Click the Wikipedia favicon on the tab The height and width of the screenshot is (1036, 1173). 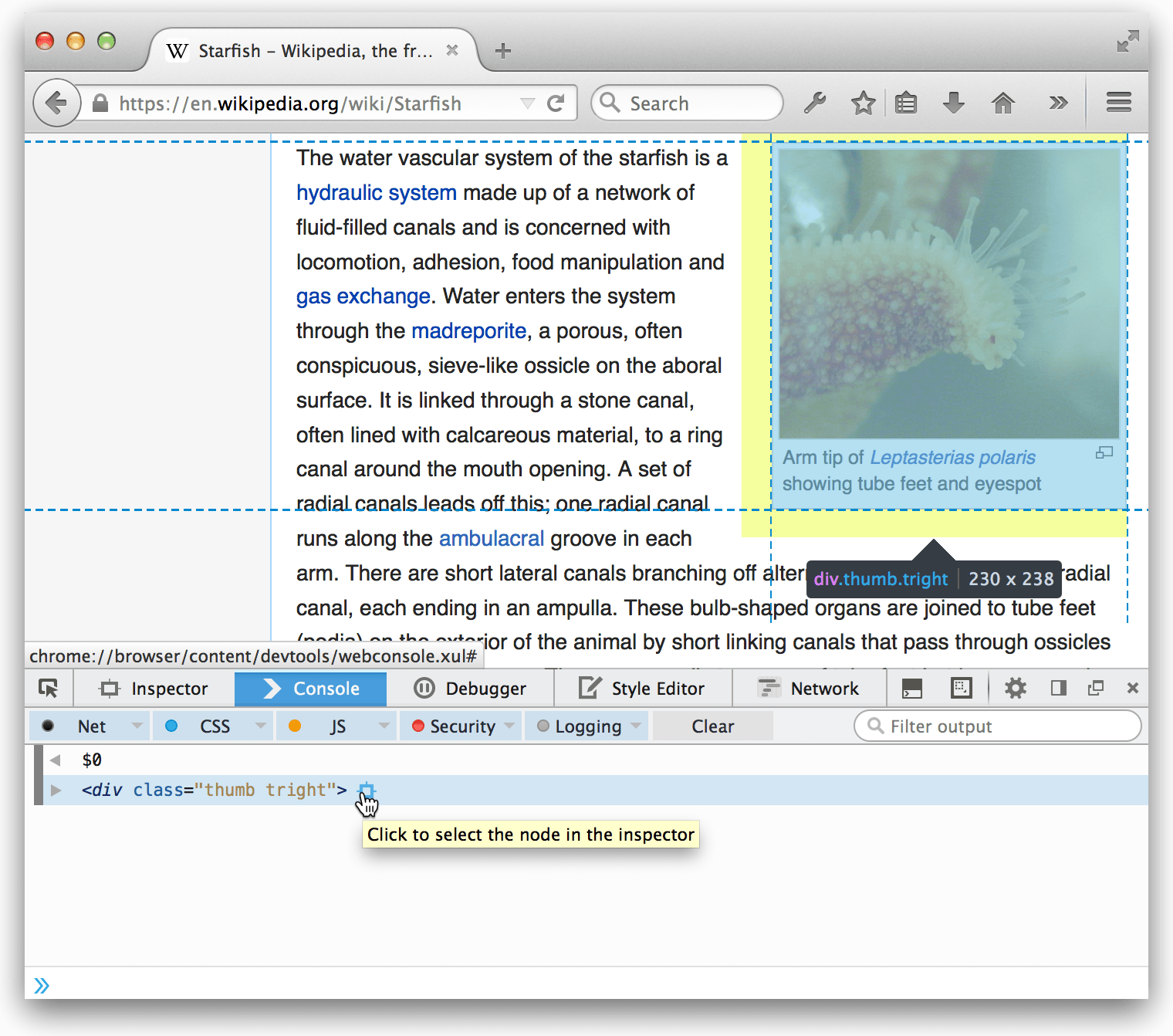tap(177, 51)
